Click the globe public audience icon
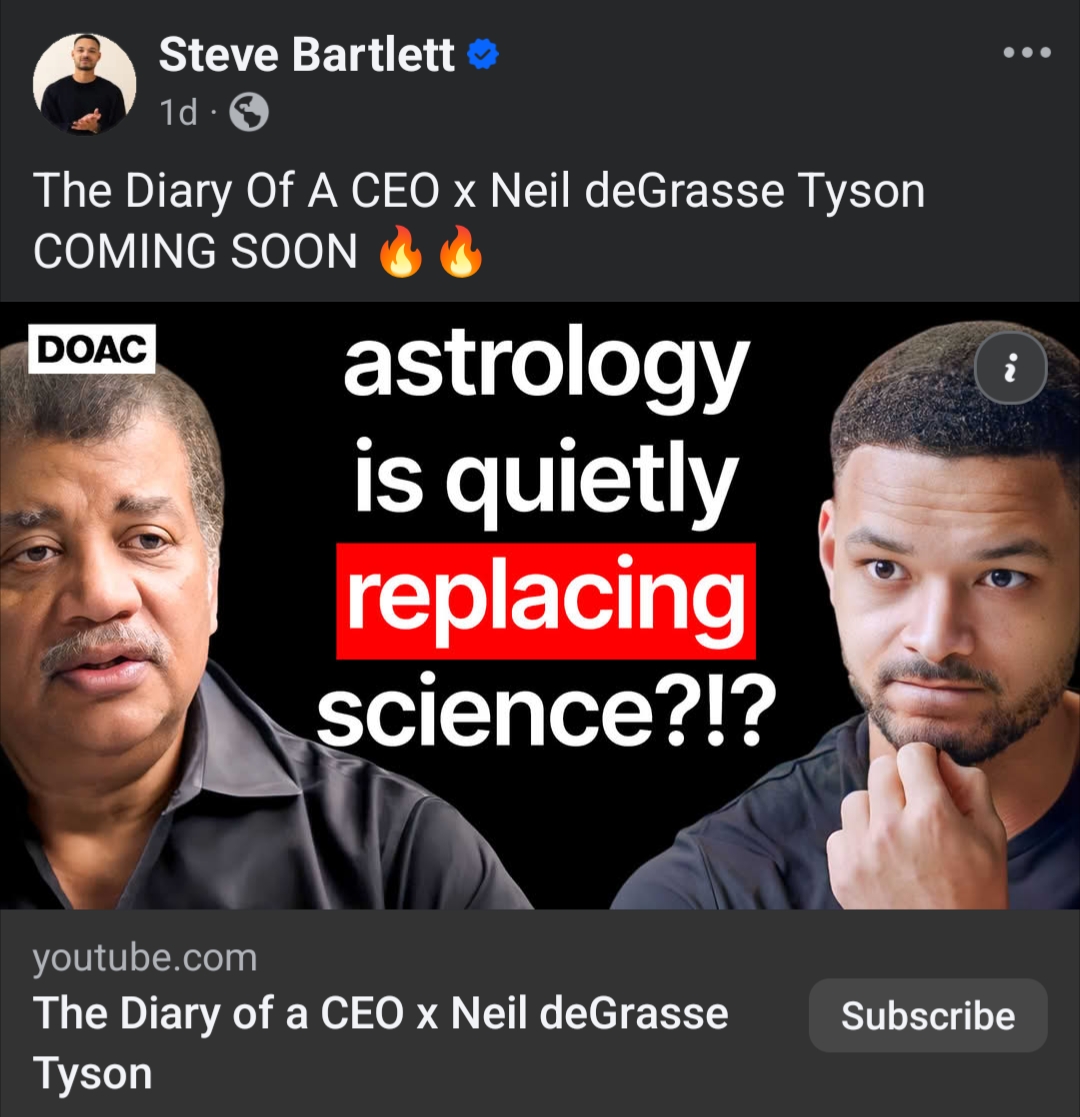 (x=249, y=112)
